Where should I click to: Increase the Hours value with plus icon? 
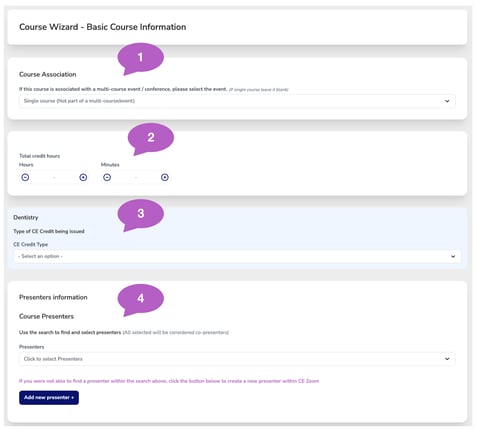click(x=83, y=177)
